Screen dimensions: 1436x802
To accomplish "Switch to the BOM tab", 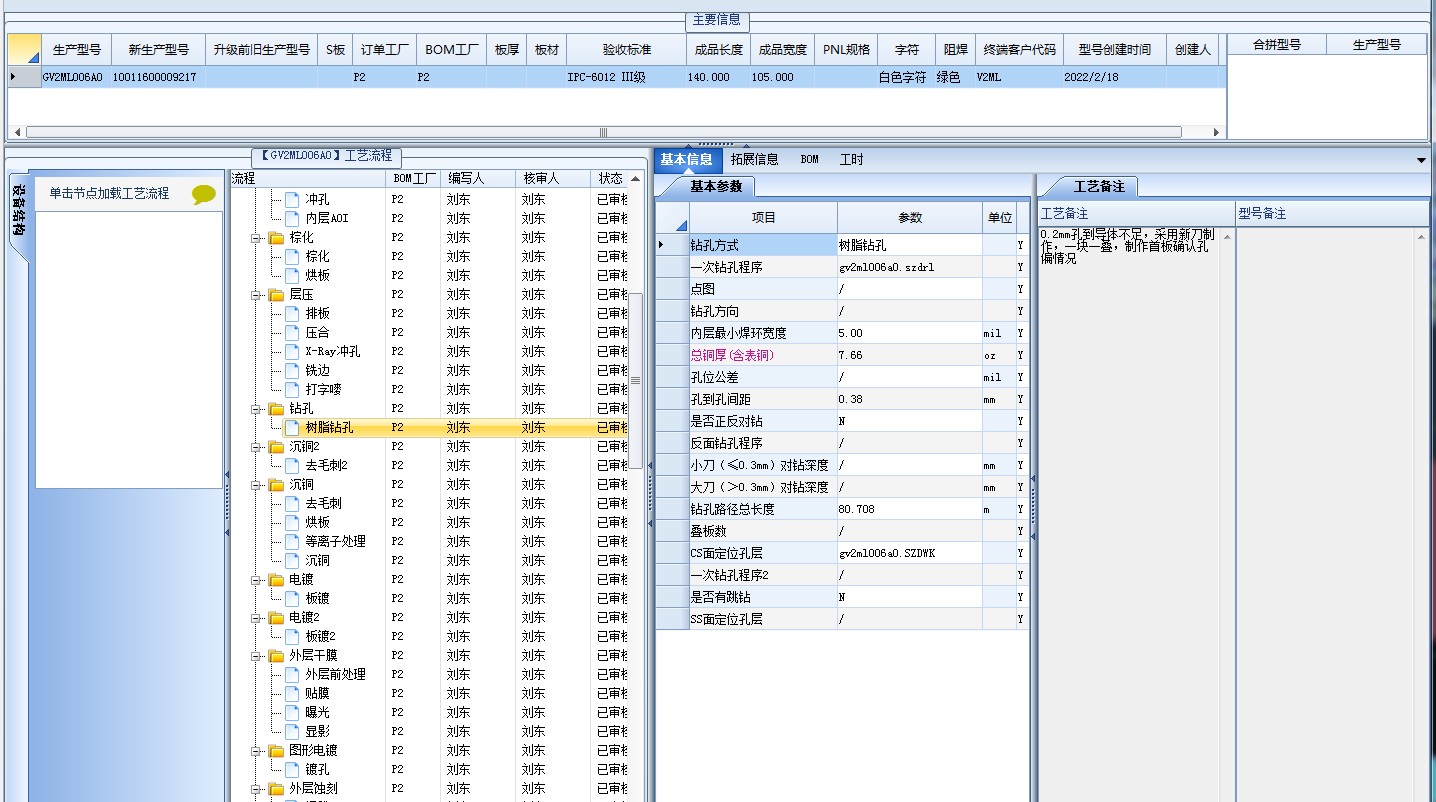I will click(x=809, y=159).
